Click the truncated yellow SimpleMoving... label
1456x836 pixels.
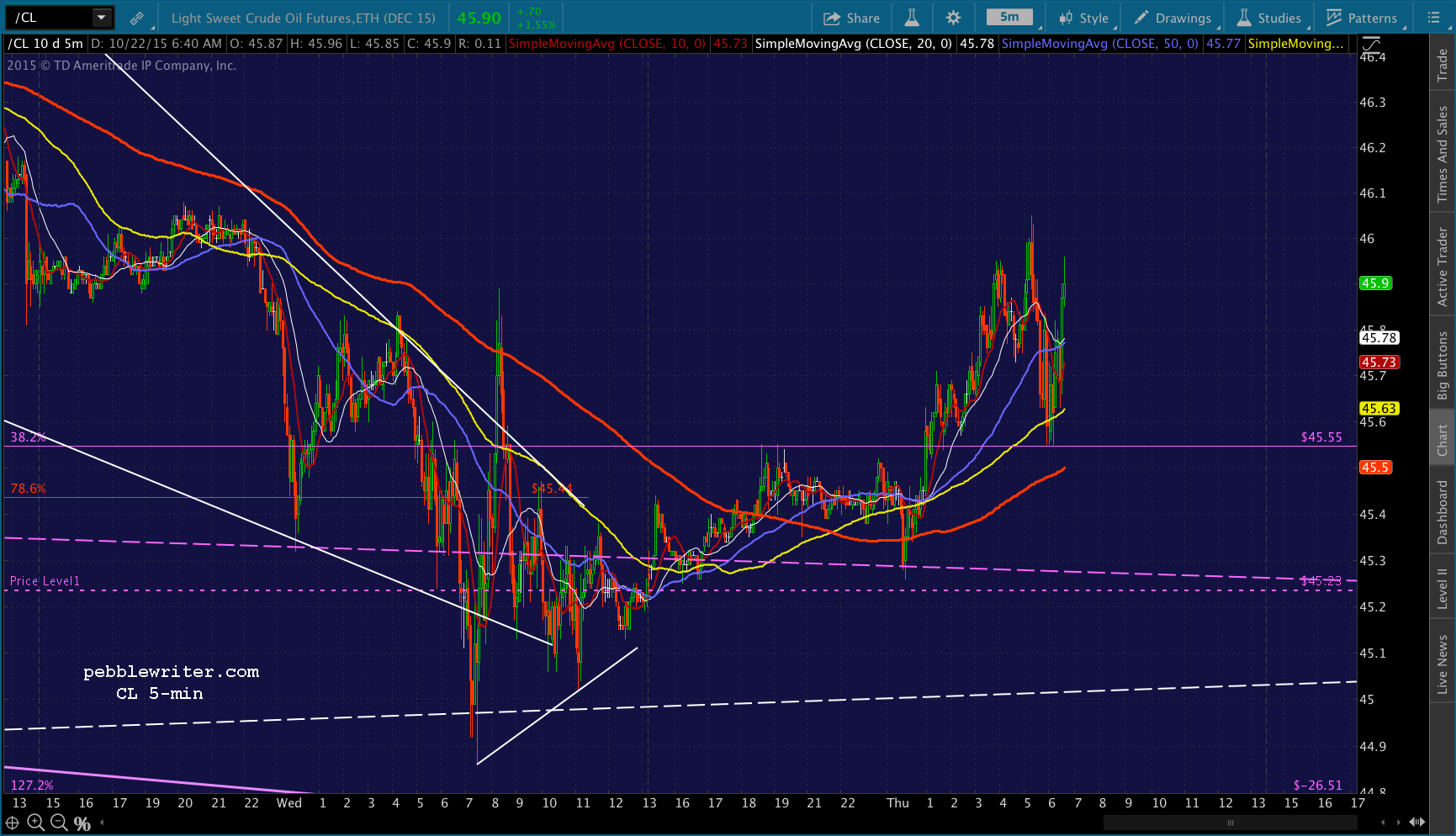pyautogui.click(x=1295, y=44)
